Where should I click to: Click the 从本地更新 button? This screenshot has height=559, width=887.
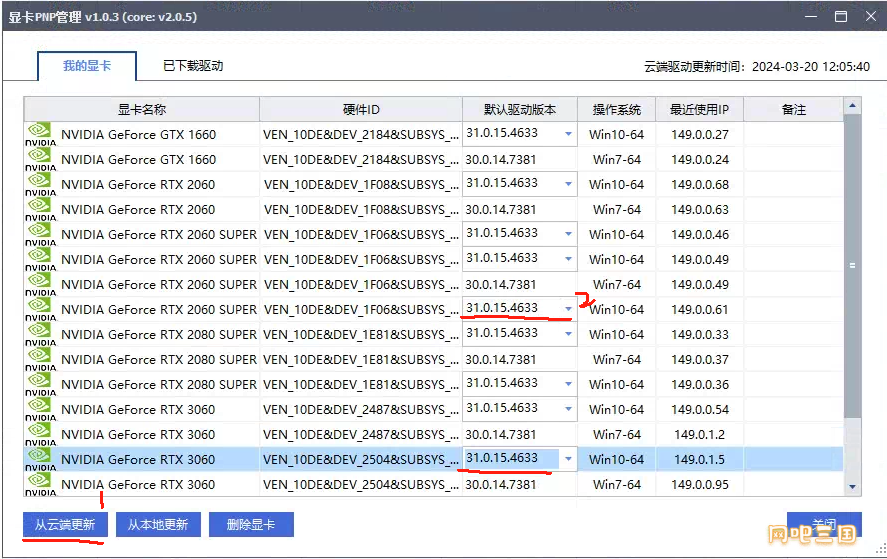158,524
